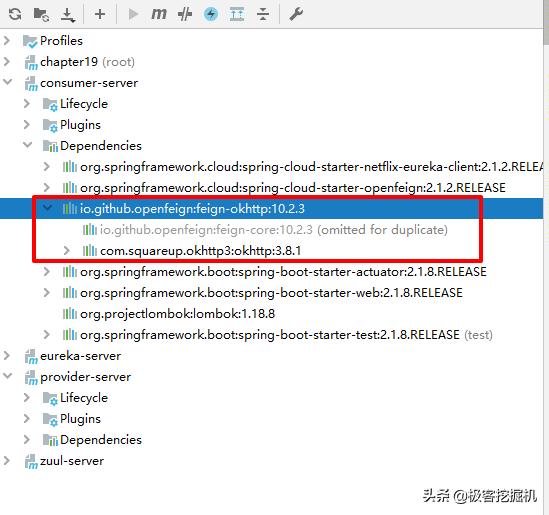Screen dimensions: 549x515
Task: Click consumer-server Maven module icon
Action: 31,83
